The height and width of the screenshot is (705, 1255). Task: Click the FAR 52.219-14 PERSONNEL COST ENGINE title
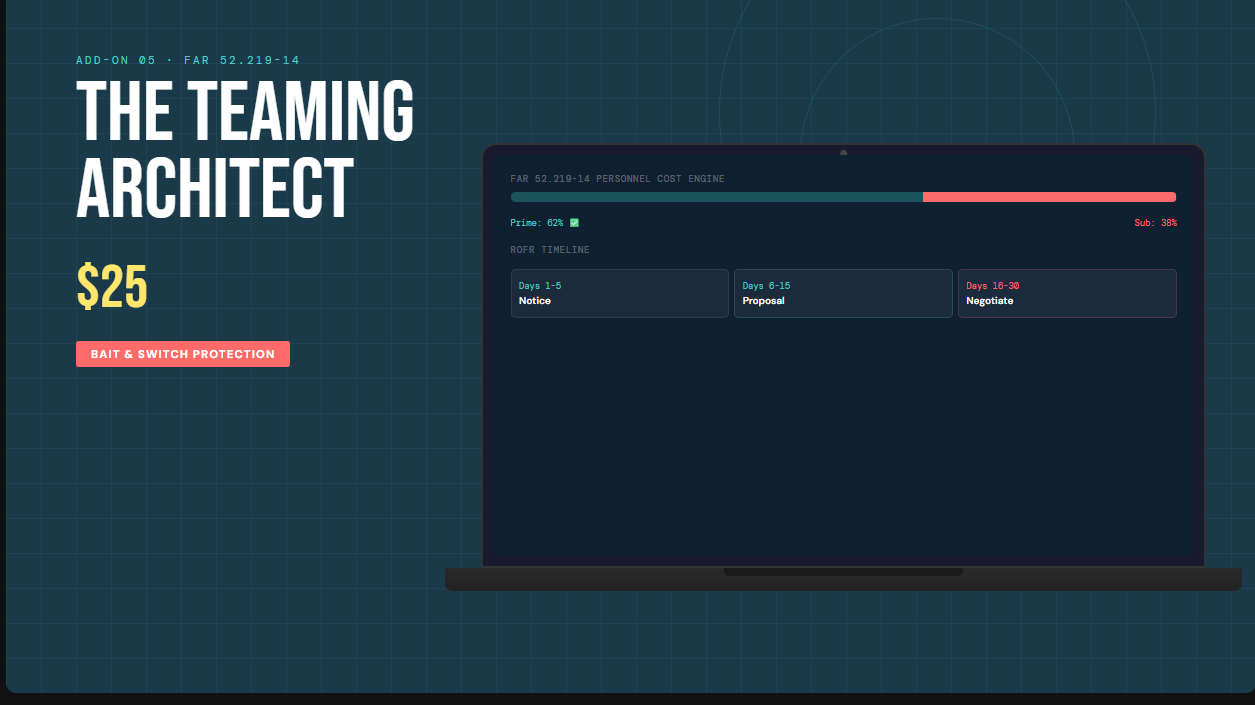(617, 178)
